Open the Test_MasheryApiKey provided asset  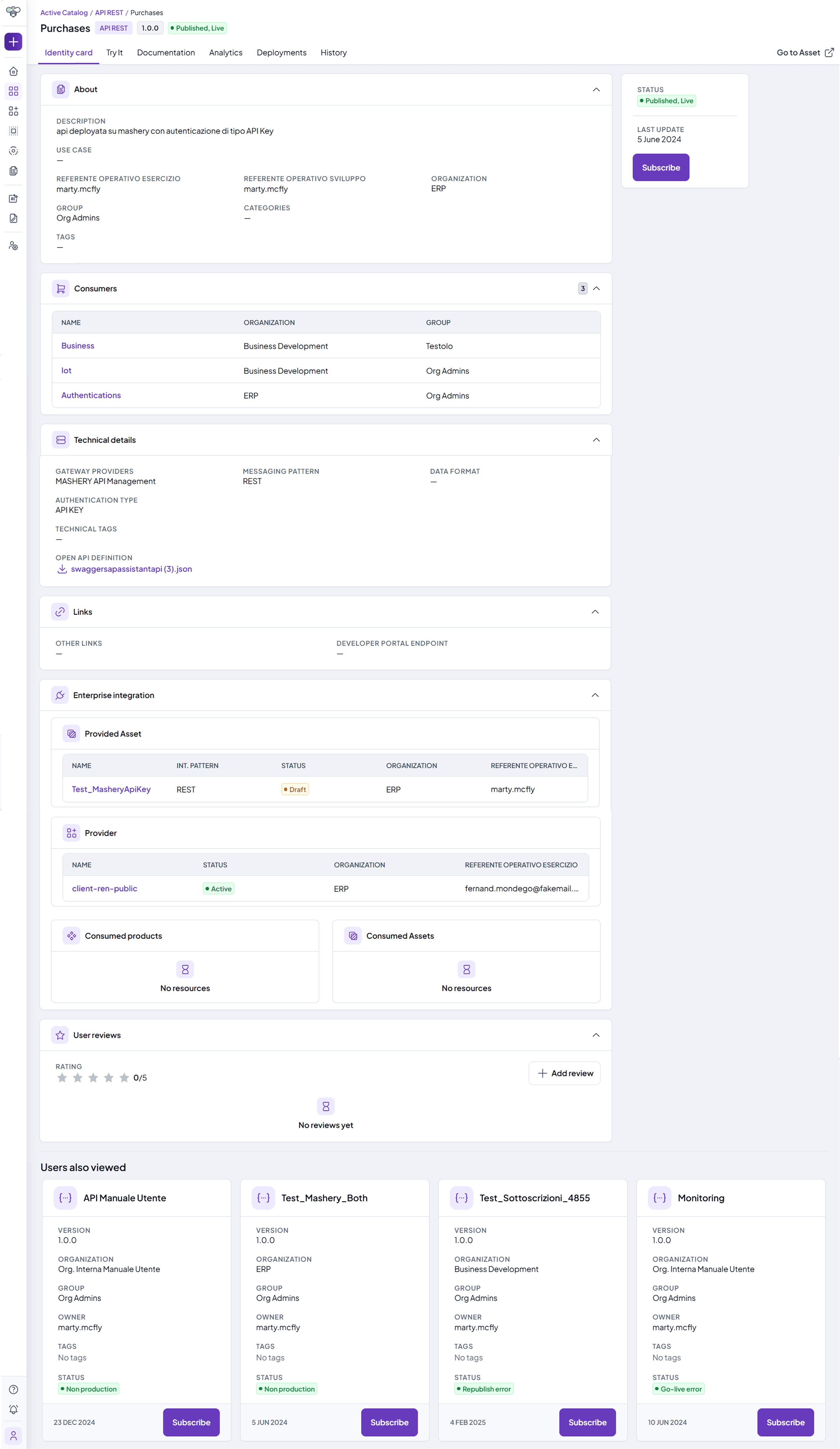tap(111, 789)
